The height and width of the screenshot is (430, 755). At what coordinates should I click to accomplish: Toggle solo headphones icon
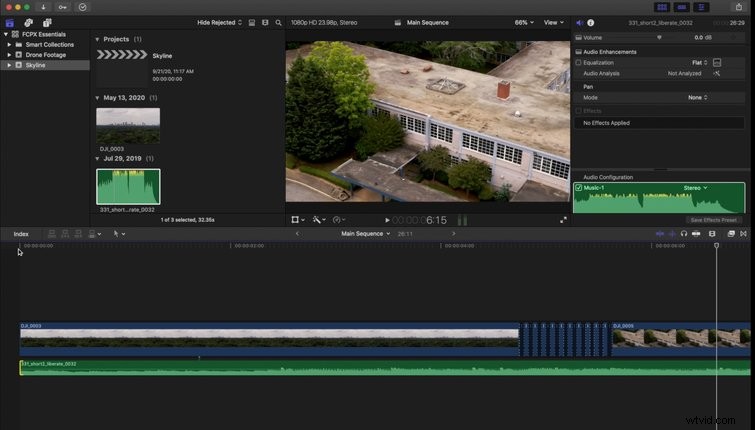click(684, 234)
